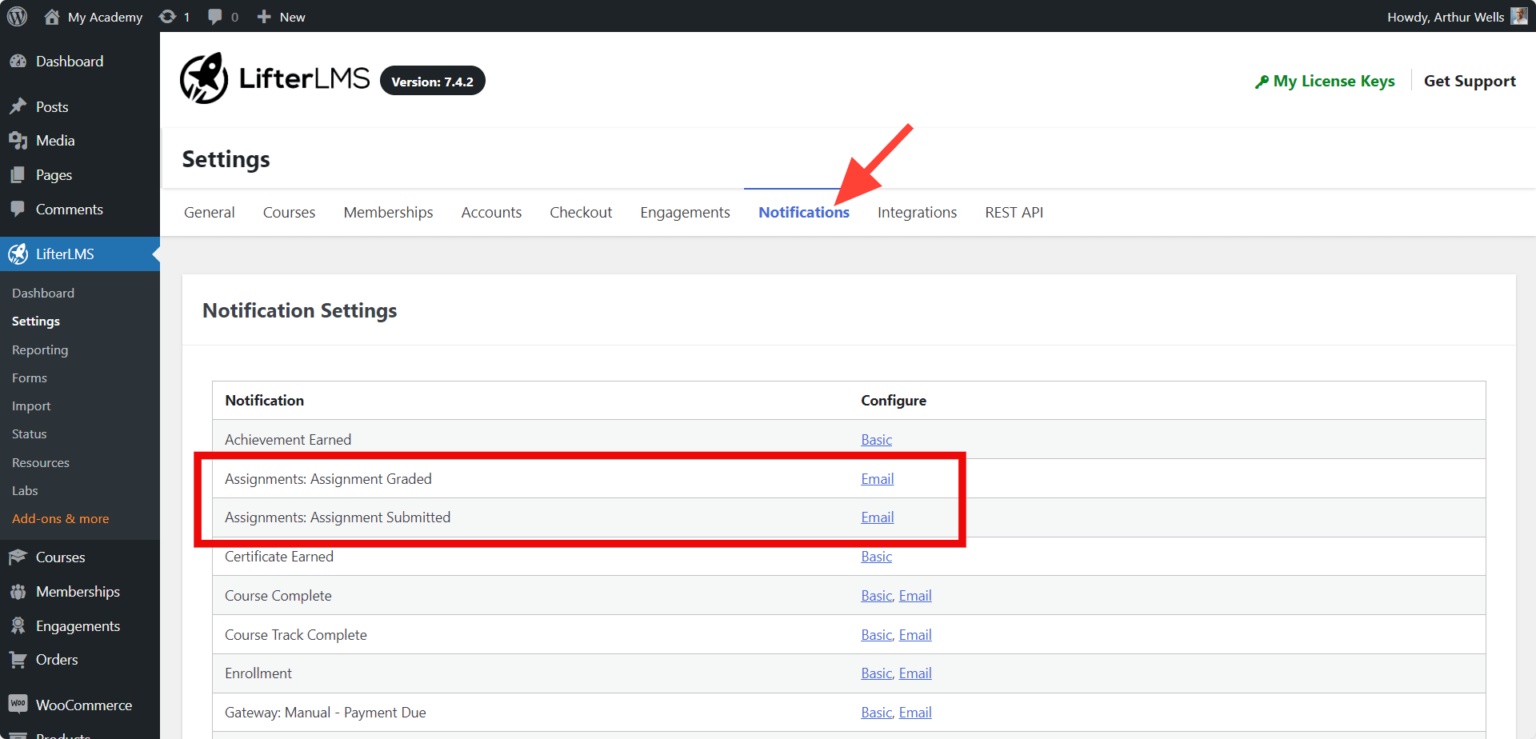Open the Integrations tab
The image size is (1536, 739).
917,212
